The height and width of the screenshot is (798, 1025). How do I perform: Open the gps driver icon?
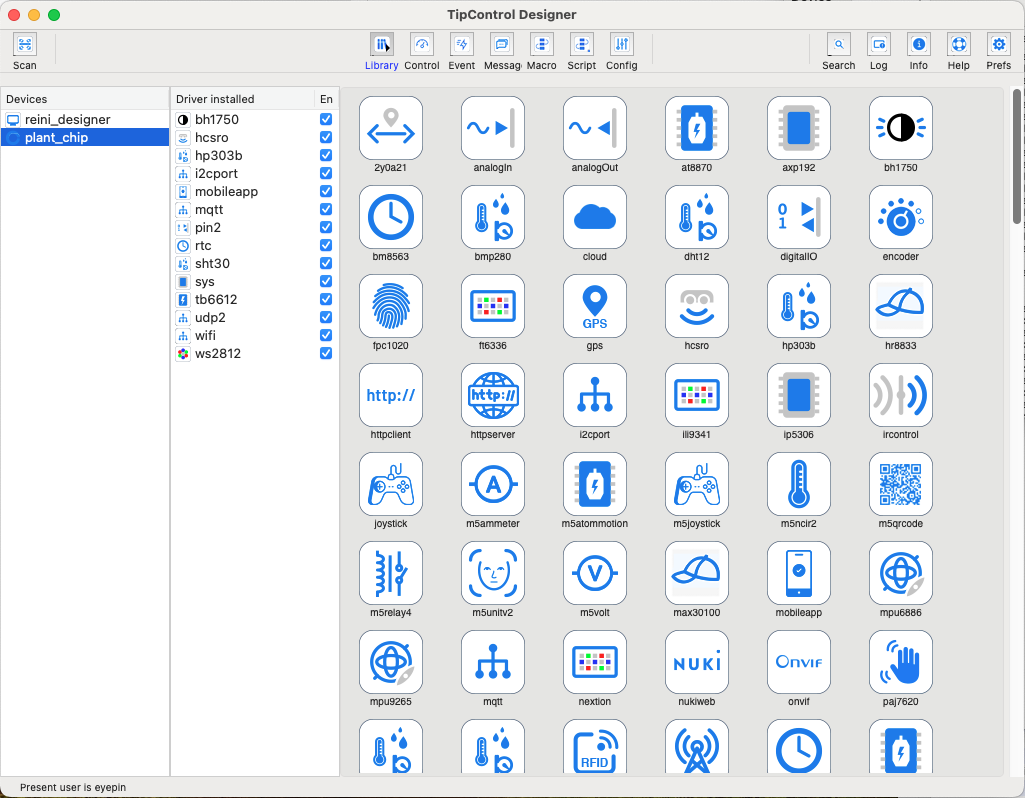pyautogui.click(x=594, y=307)
